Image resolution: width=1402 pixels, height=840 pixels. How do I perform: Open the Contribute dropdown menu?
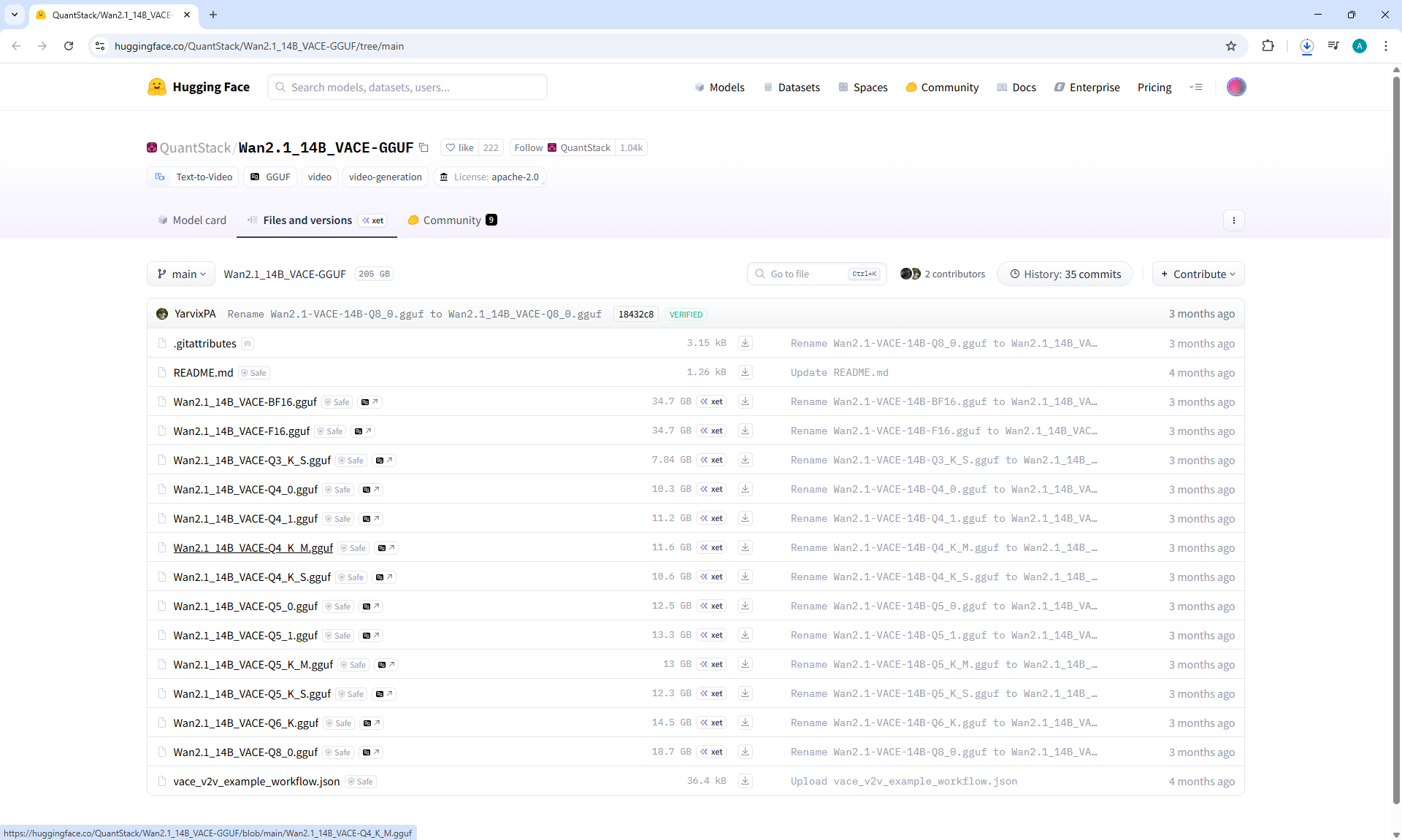(x=1198, y=274)
